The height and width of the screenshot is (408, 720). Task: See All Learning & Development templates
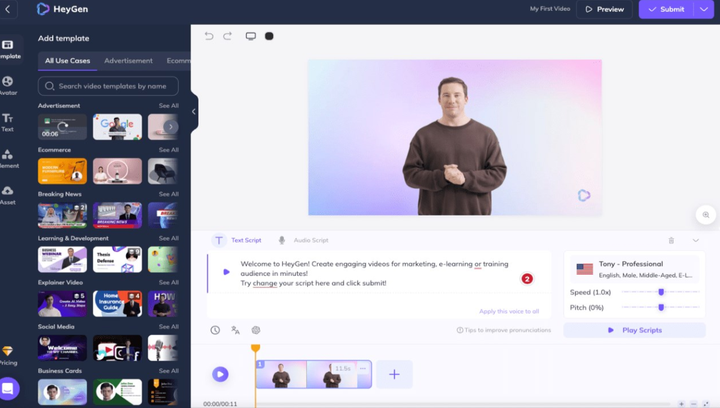coord(169,238)
